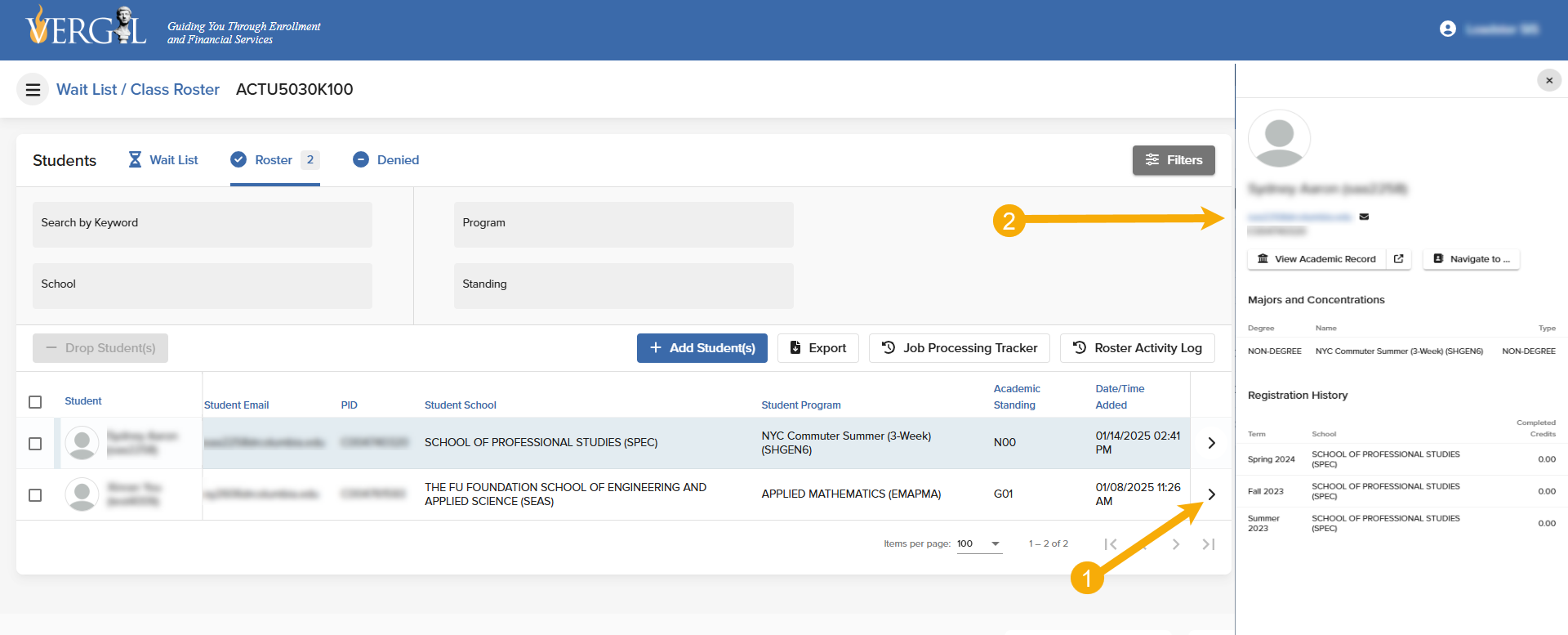Viewport: 1568px width, 635px height.
Task: Click the G01 academic standing cell
Action: click(x=1003, y=494)
